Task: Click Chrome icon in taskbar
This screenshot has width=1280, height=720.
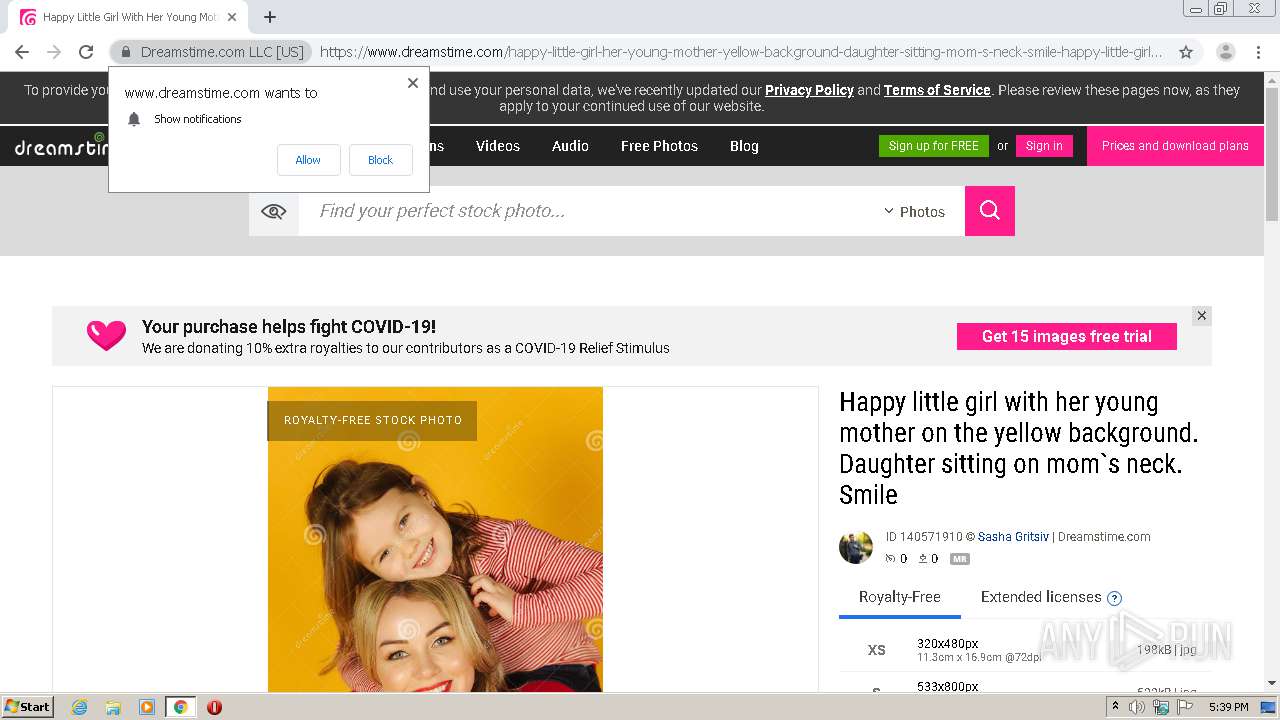Action: [181, 707]
